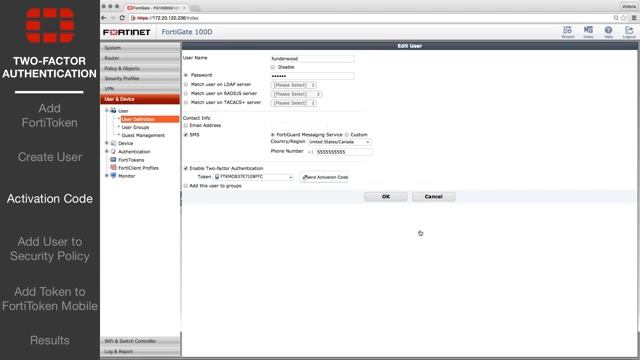This screenshot has width=640, height=360.
Task: Click the browser search magnifier icon
Action: (616, 18)
